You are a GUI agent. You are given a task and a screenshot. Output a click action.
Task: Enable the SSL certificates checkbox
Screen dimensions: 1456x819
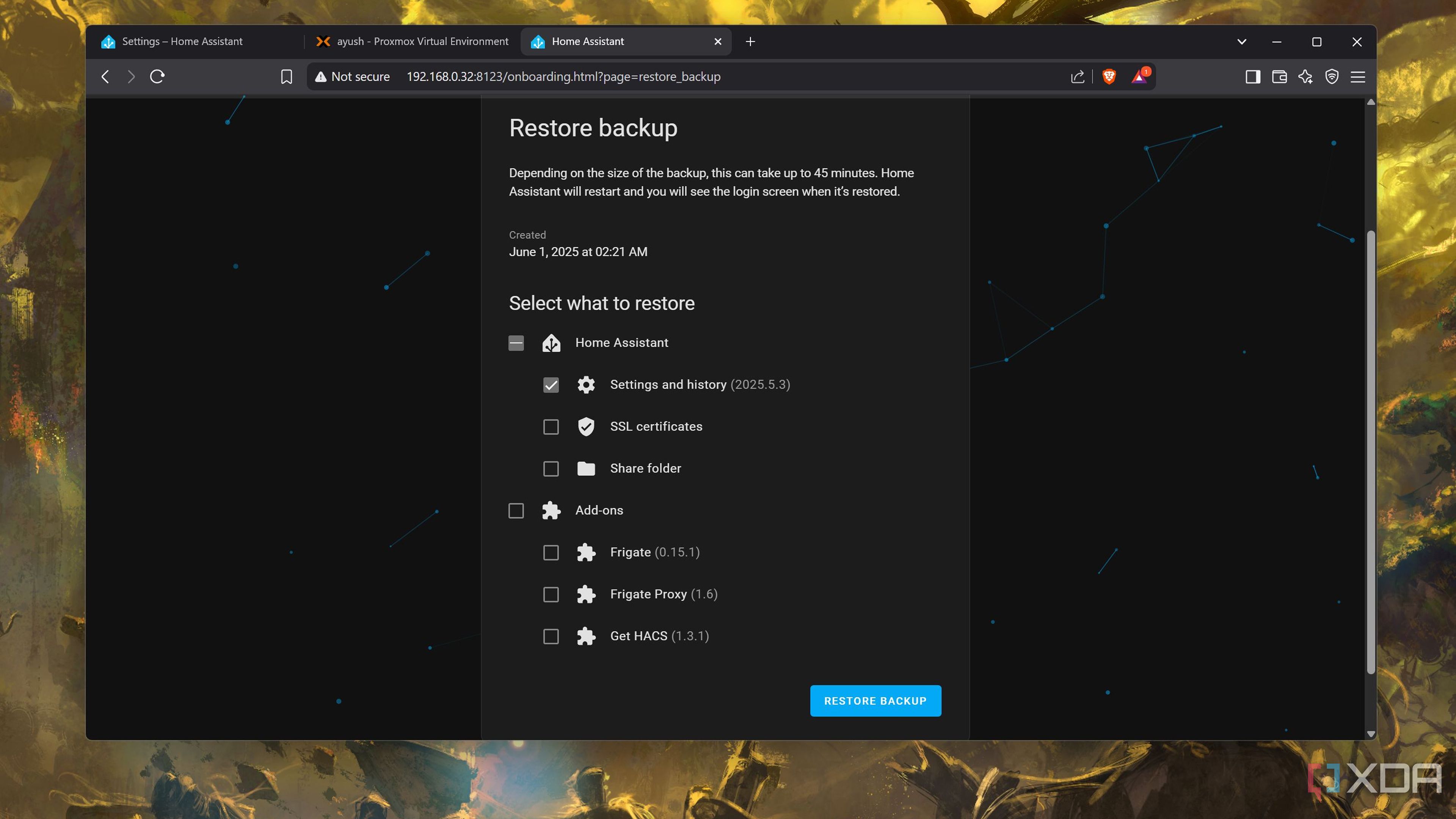(x=551, y=427)
